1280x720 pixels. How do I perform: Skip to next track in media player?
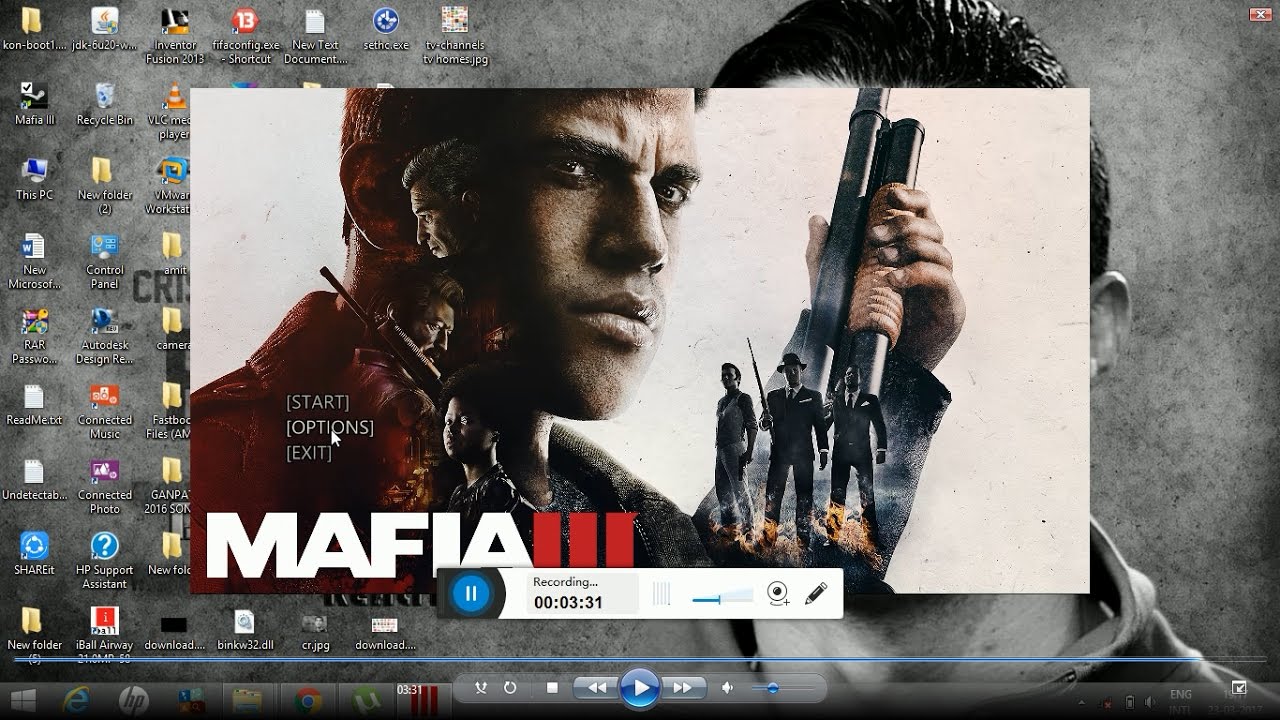[682, 688]
